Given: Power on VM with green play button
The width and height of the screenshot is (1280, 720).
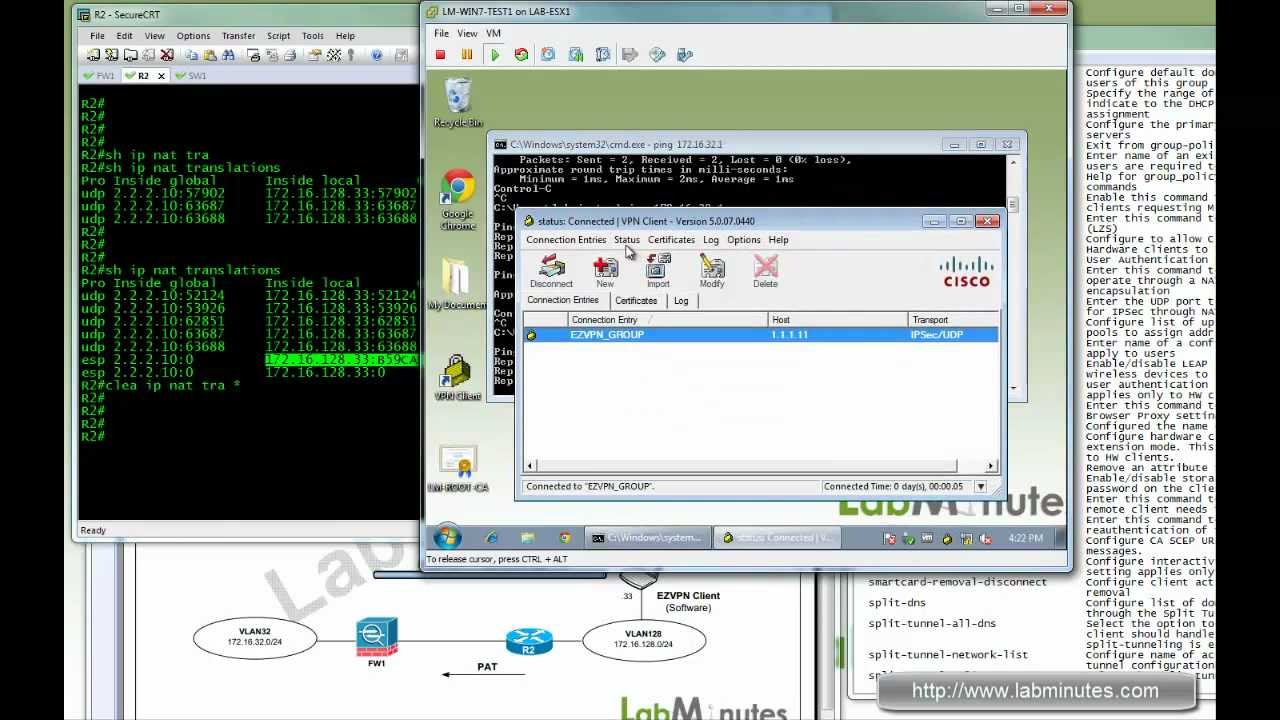Looking at the screenshot, I should 494,55.
